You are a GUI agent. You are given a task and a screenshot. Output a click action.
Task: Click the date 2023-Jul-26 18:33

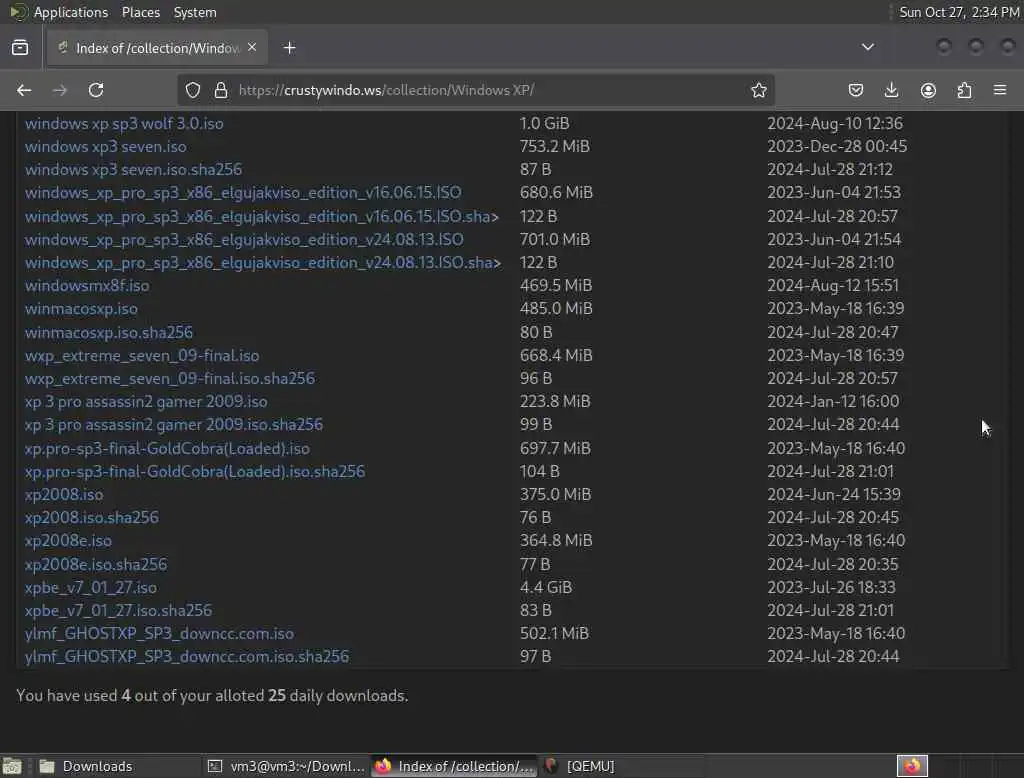[831, 588]
